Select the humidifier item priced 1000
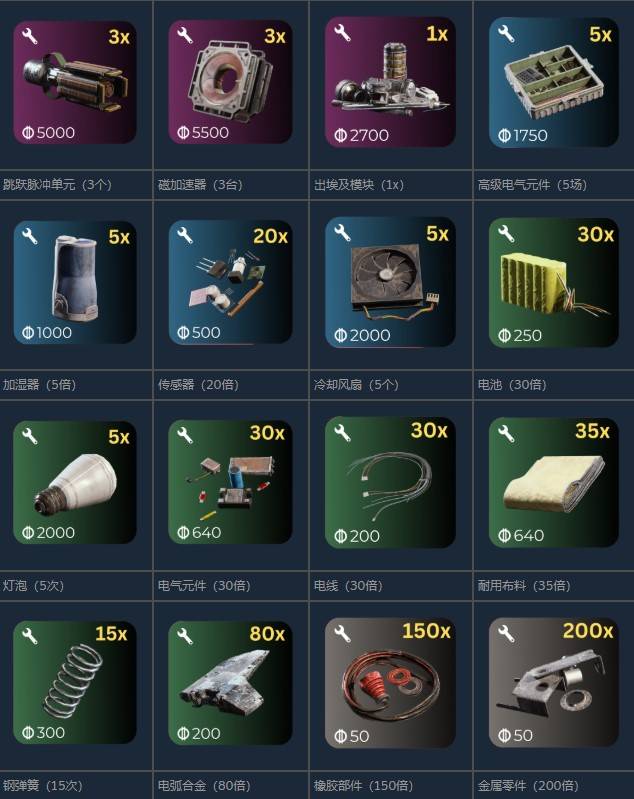This screenshot has width=634, height=799. click(x=75, y=282)
